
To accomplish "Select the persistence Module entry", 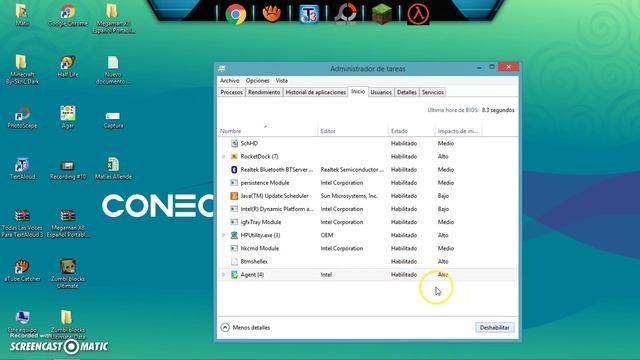I will click(x=368, y=182).
